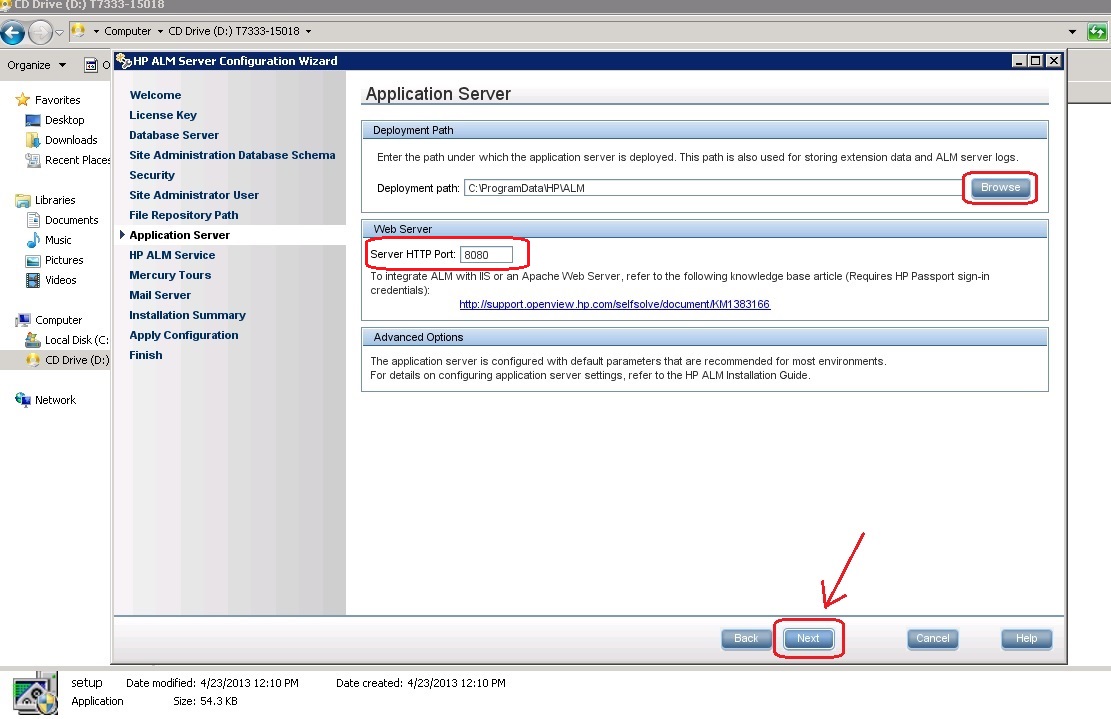This screenshot has height=719, width=1111.
Task: Click the Help button
Action: (x=1026, y=638)
